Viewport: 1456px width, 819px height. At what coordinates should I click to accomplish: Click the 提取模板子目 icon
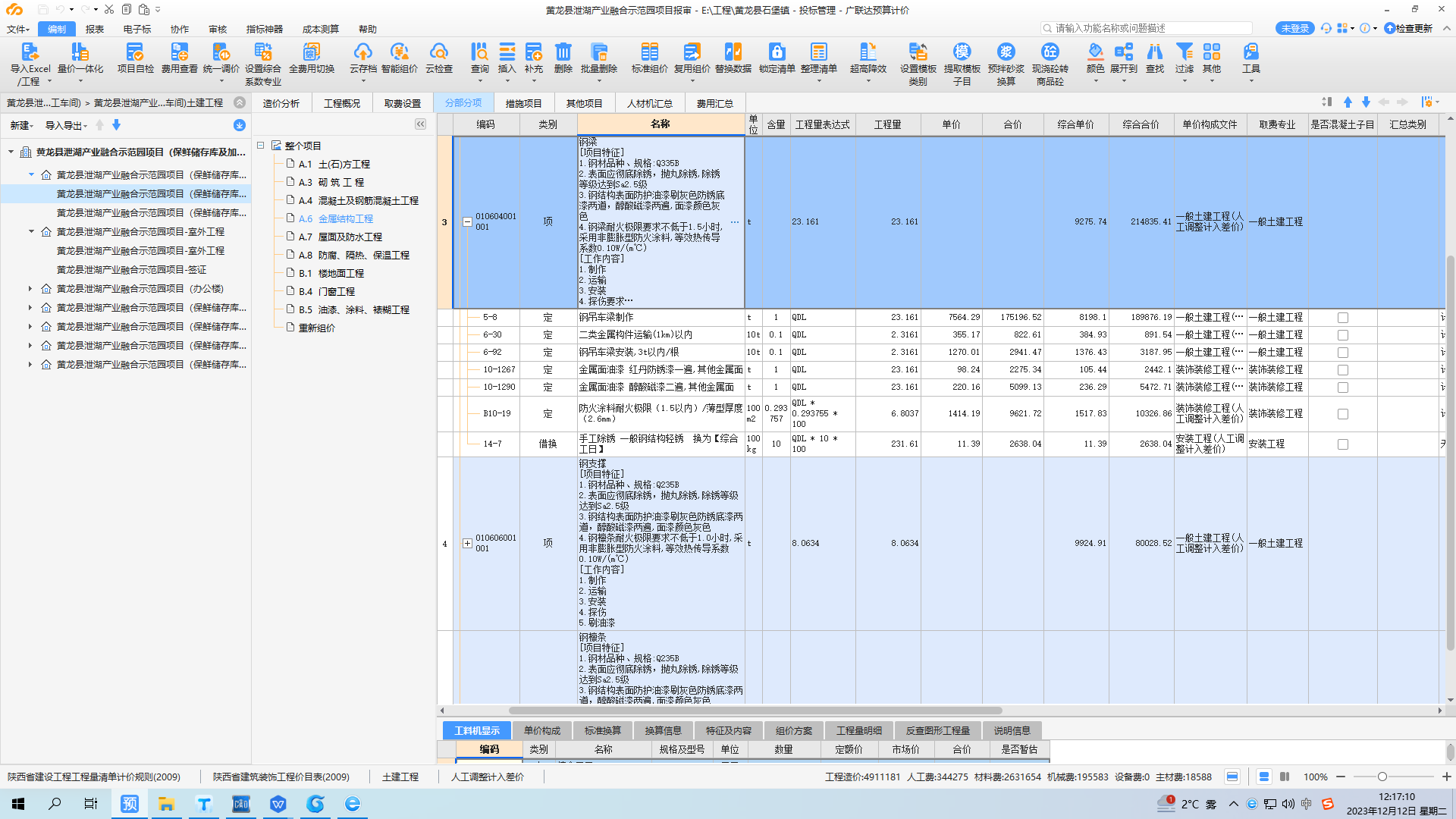point(962,52)
